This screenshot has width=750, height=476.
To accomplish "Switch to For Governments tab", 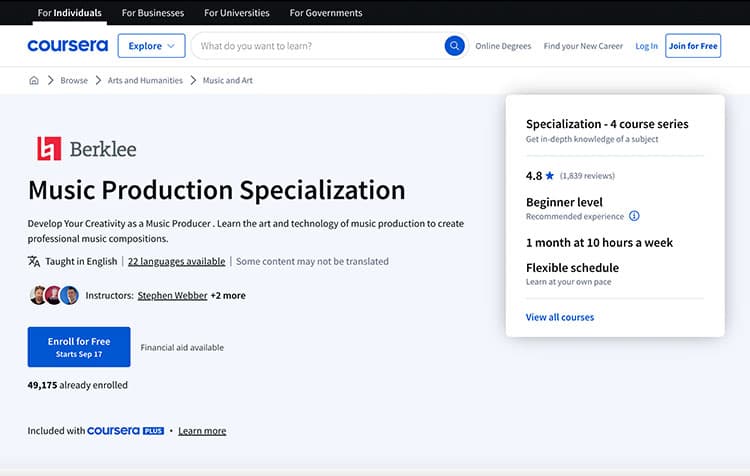I will (326, 13).
